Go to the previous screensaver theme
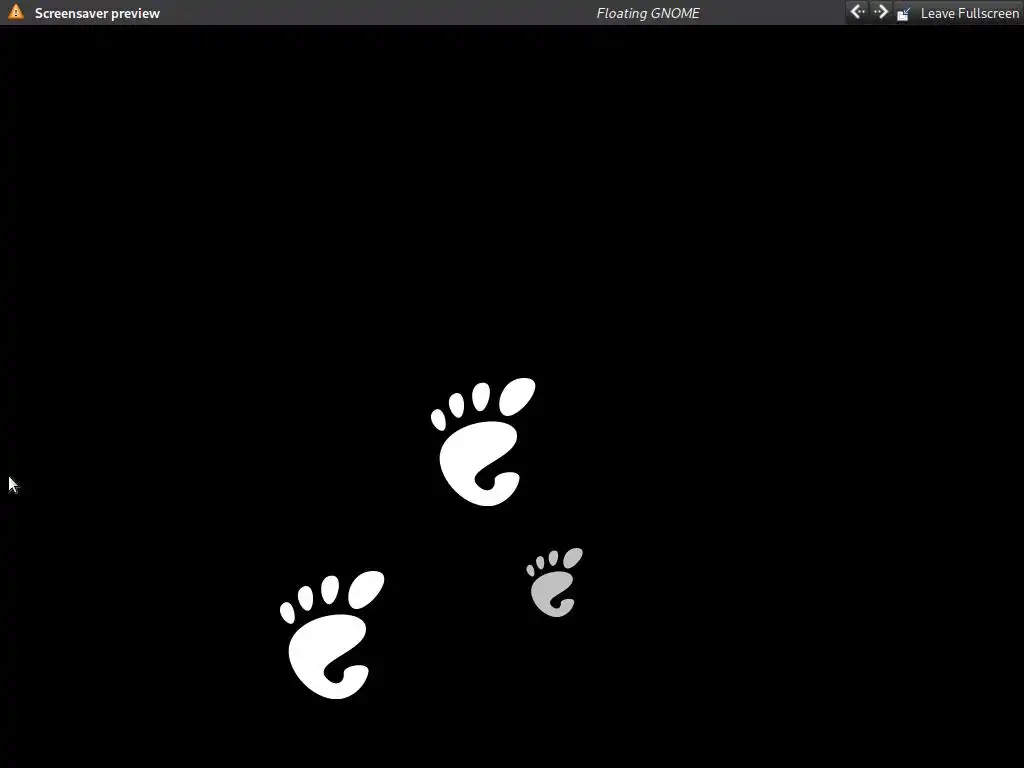Screen dimensions: 1024x768 857,12
